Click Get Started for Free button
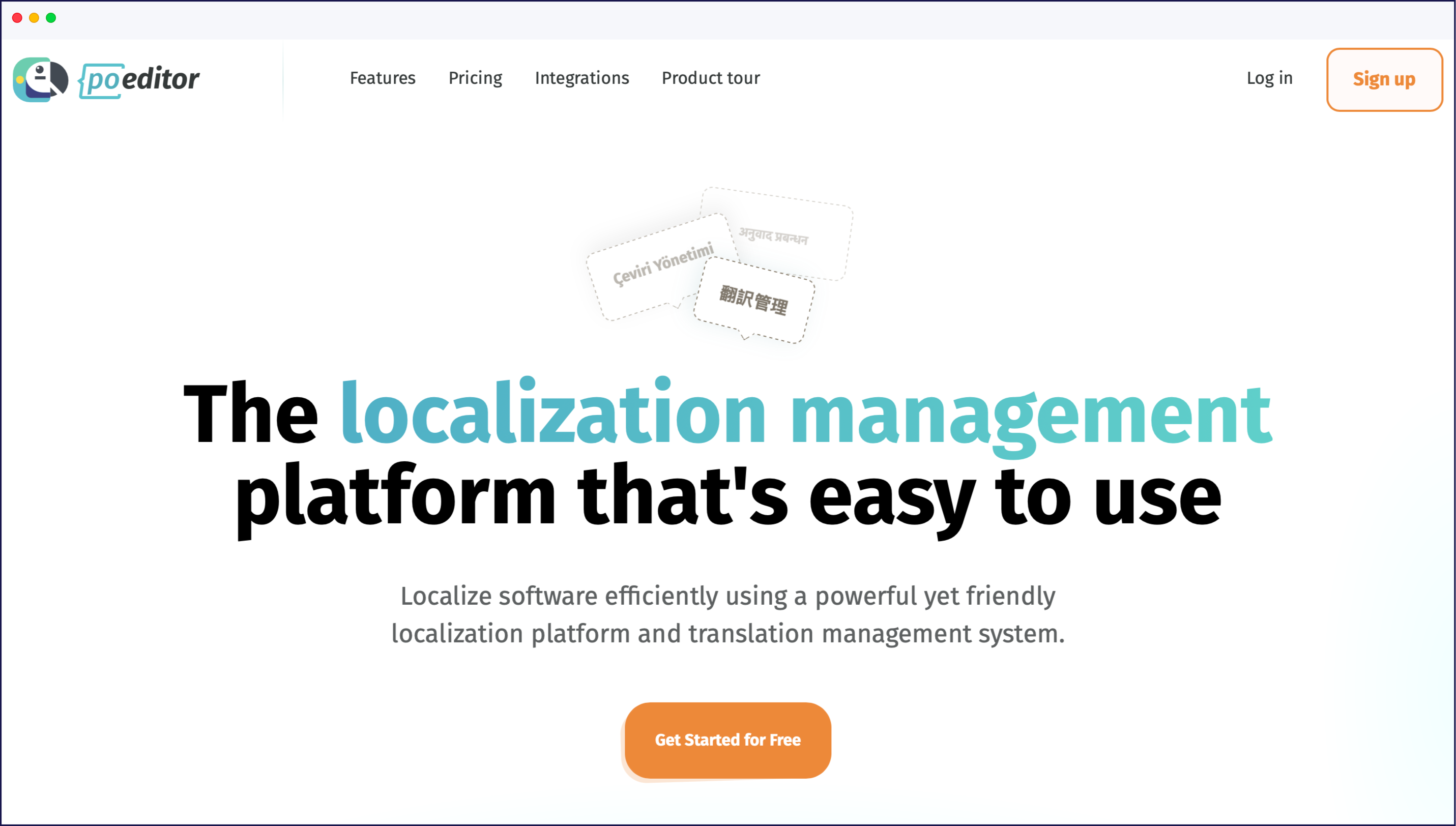The width and height of the screenshot is (1456, 826). pos(727,740)
